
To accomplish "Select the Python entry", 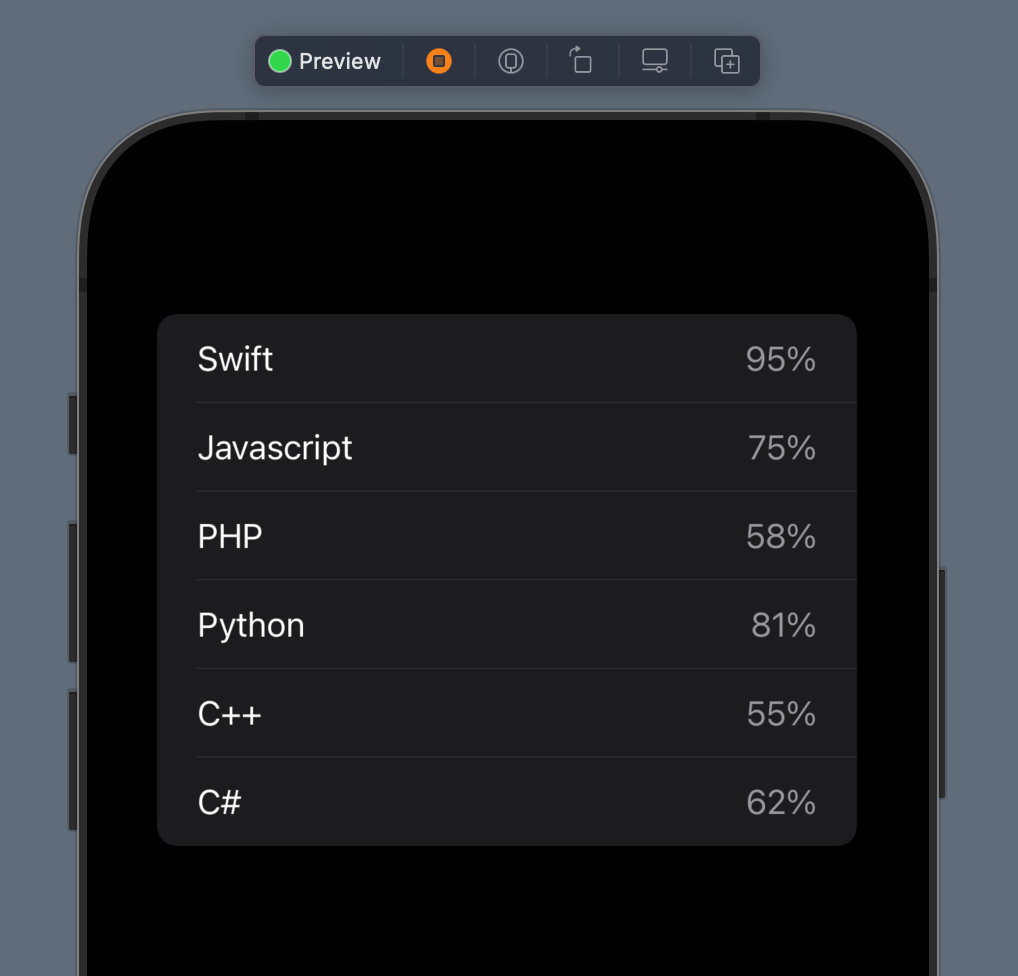I will 507,625.
